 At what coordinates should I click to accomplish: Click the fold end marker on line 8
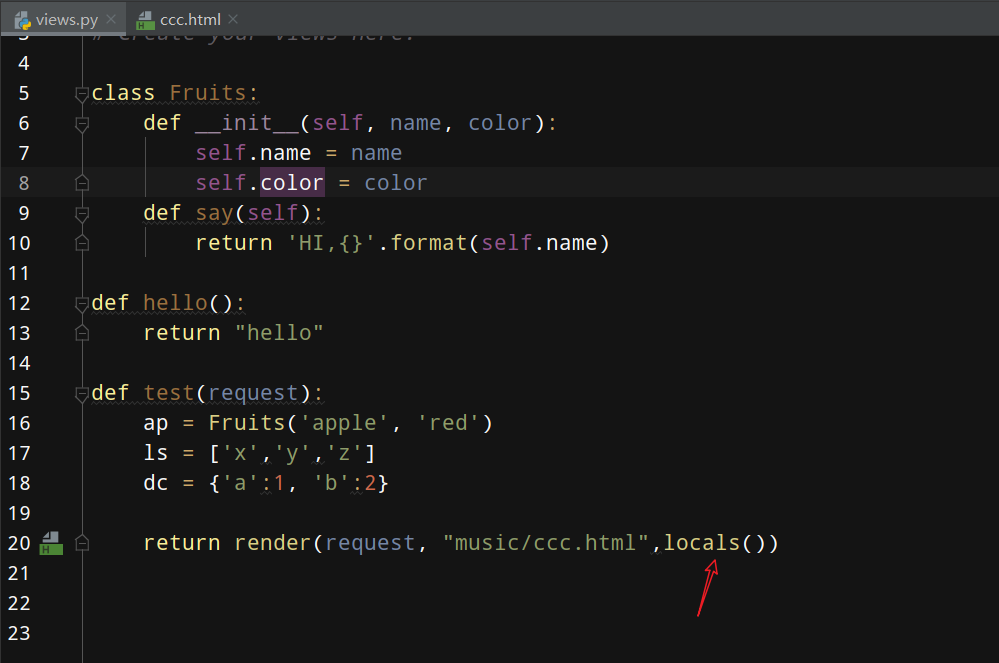pyautogui.click(x=82, y=183)
